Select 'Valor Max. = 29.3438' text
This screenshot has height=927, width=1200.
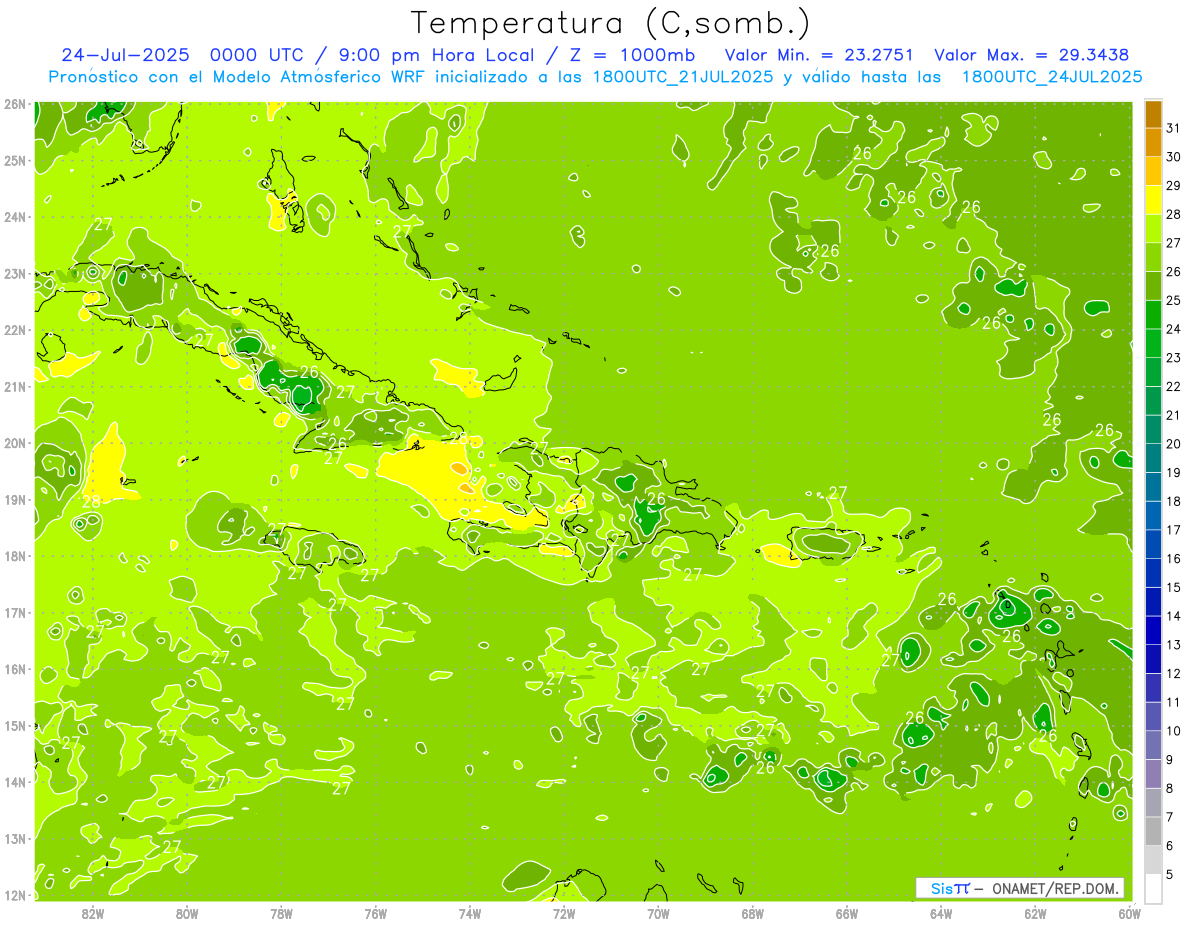(x=1033, y=55)
